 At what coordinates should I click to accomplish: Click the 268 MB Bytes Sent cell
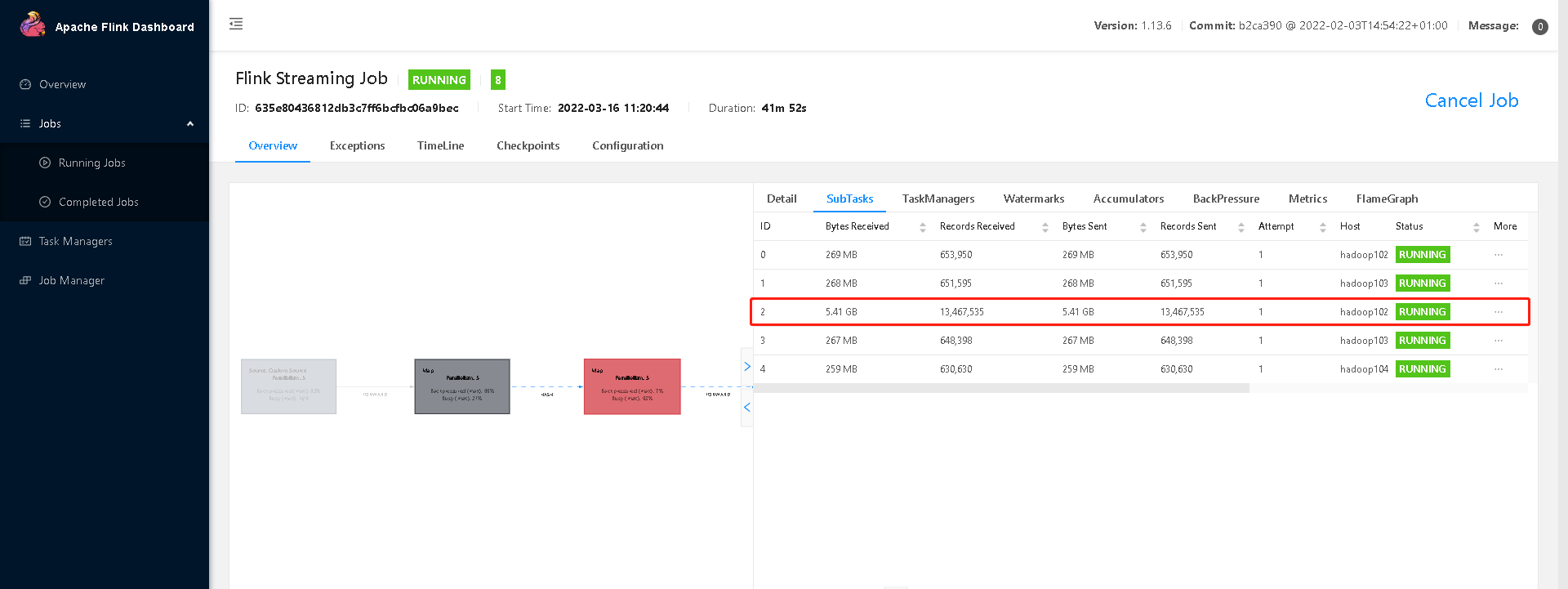[1078, 283]
